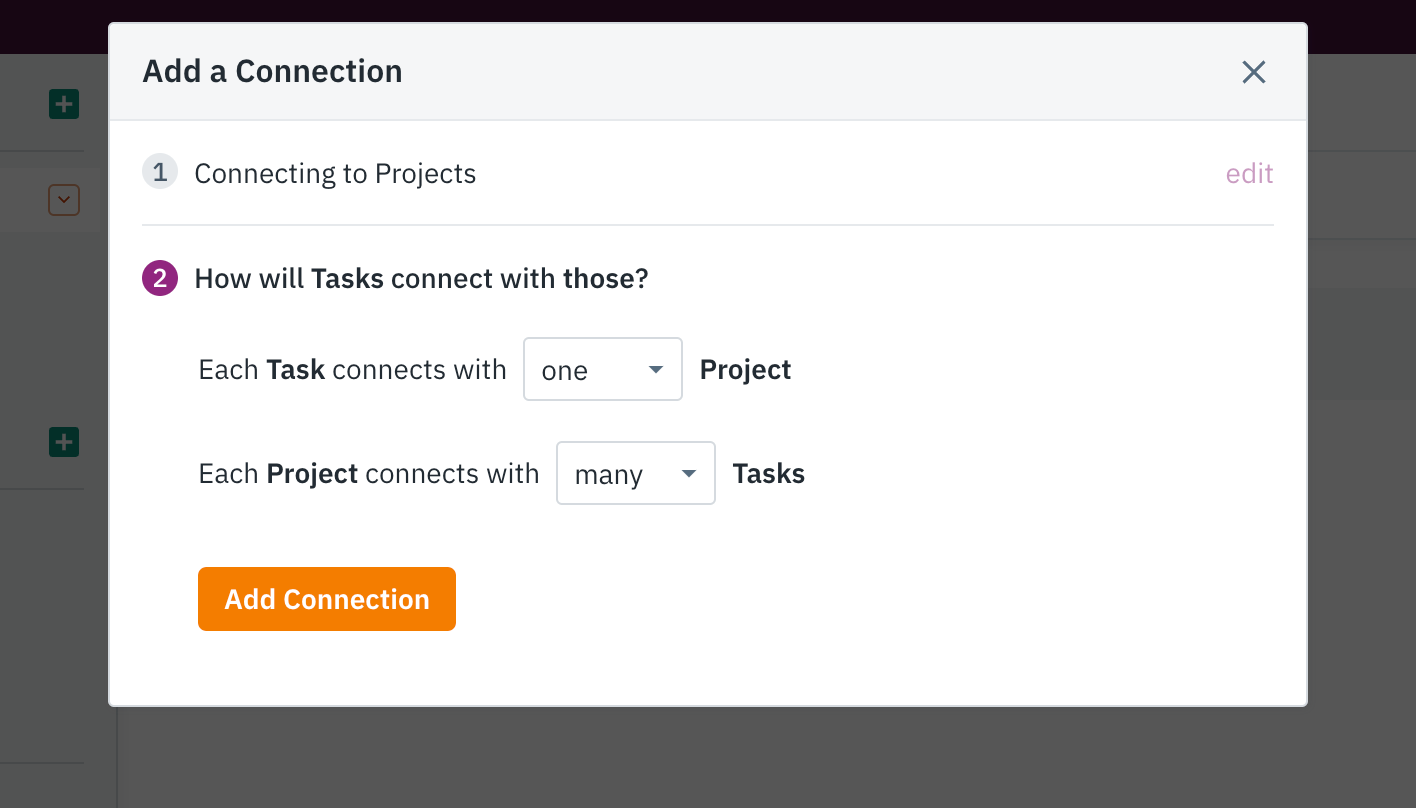Click the edit link for step 1
This screenshot has width=1416, height=808.
pos(1249,174)
